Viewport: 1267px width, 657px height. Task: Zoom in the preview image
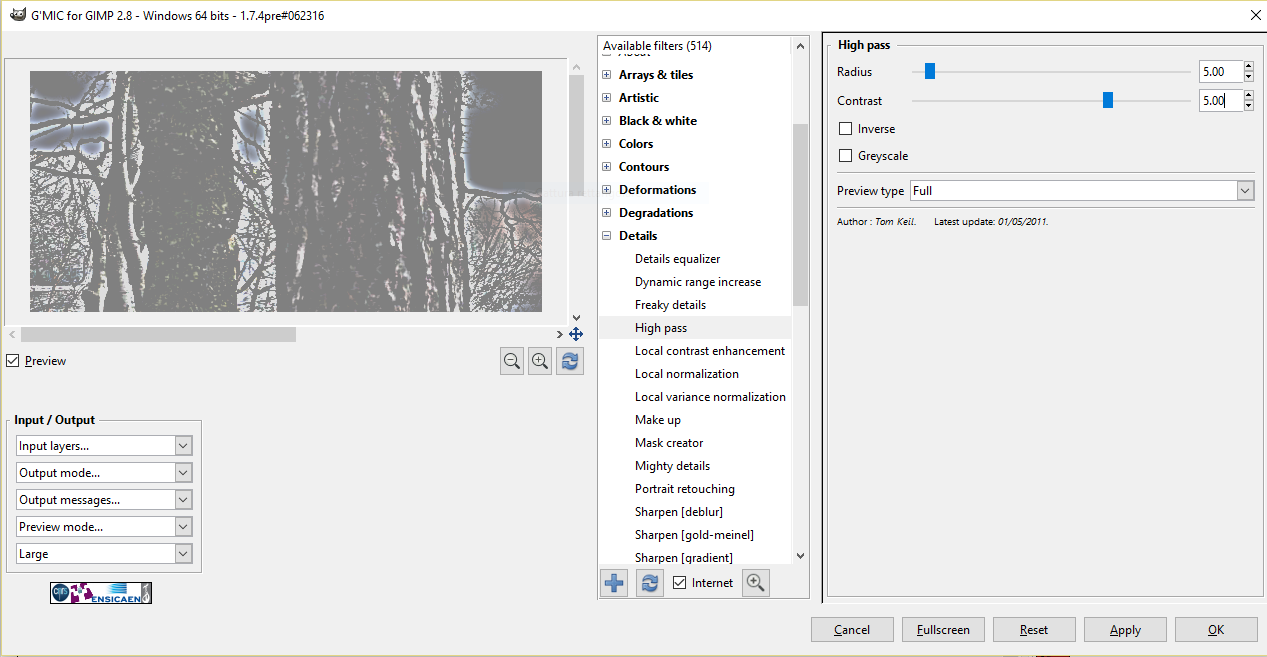click(x=540, y=362)
